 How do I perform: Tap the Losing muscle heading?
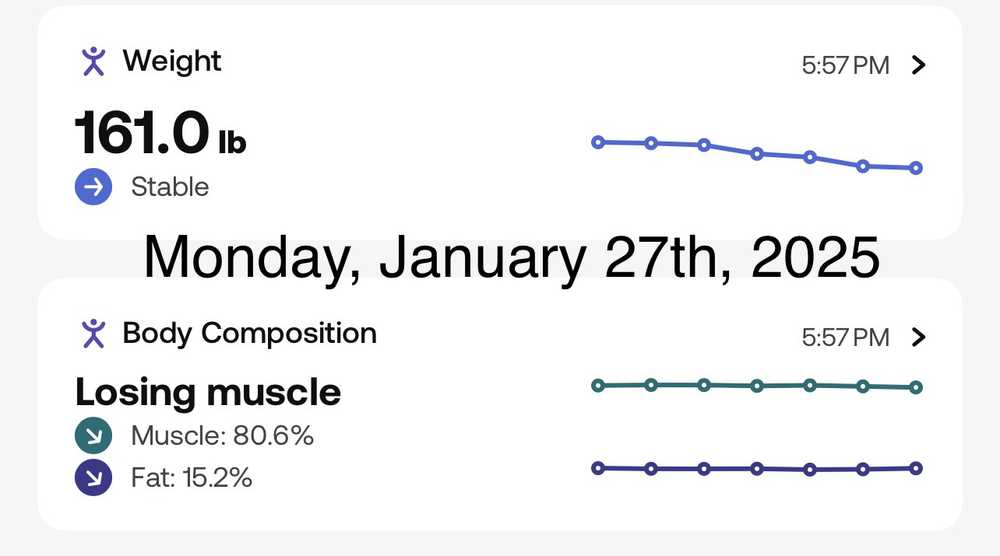pos(208,392)
